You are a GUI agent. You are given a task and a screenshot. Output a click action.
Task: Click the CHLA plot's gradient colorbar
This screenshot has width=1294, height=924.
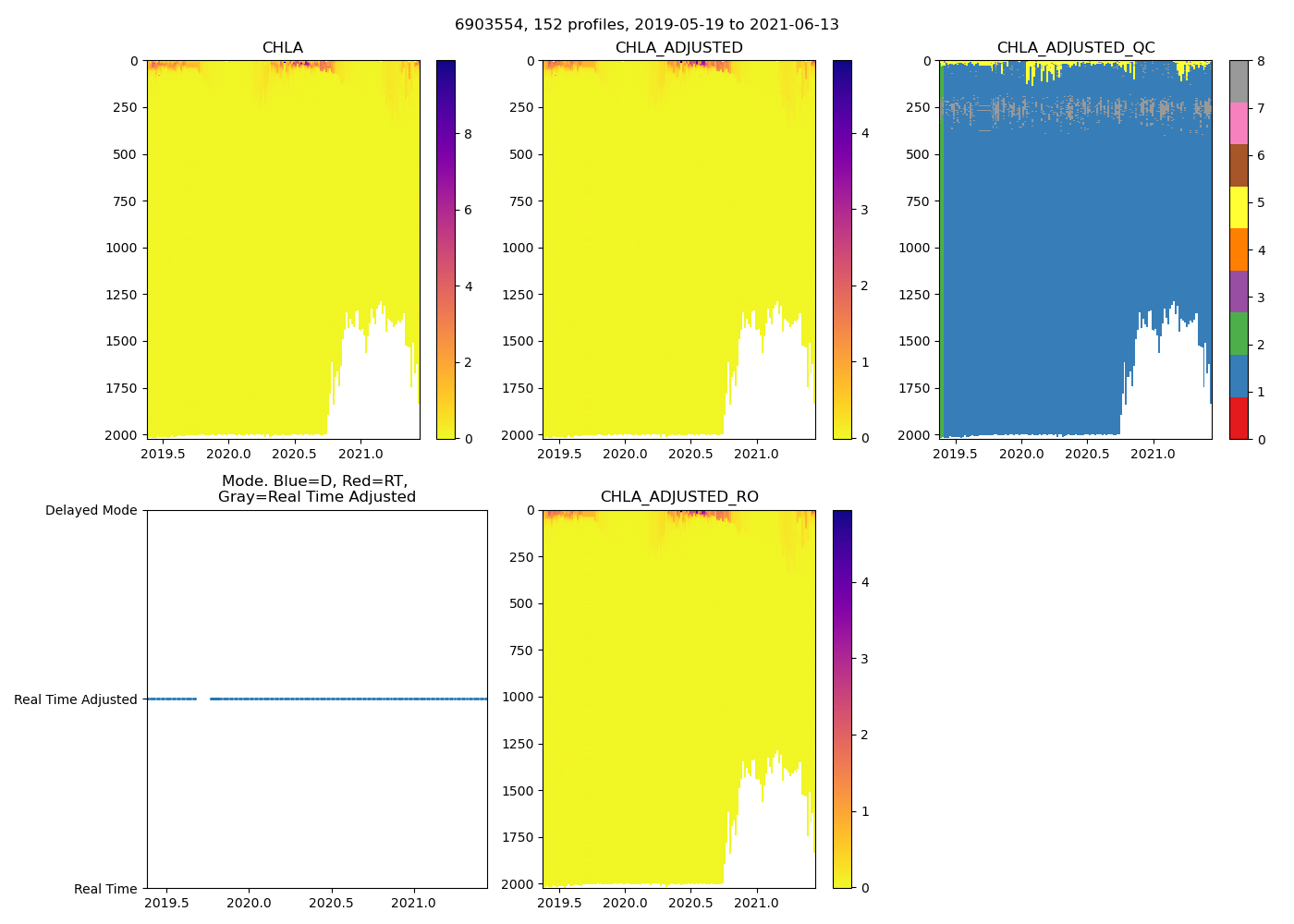click(446, 249)
